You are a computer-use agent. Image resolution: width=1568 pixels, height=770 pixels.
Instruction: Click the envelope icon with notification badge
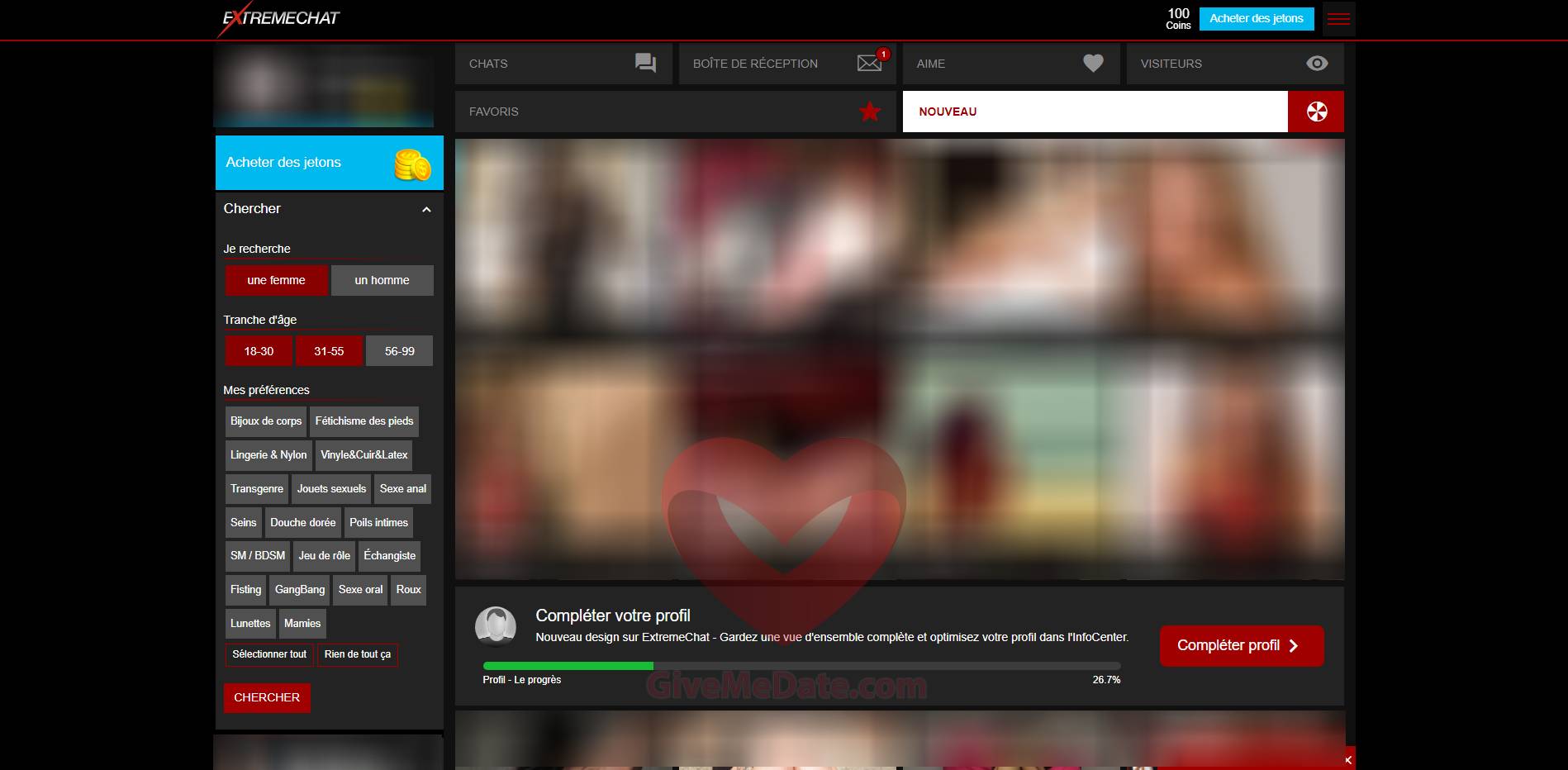(871, 61)
